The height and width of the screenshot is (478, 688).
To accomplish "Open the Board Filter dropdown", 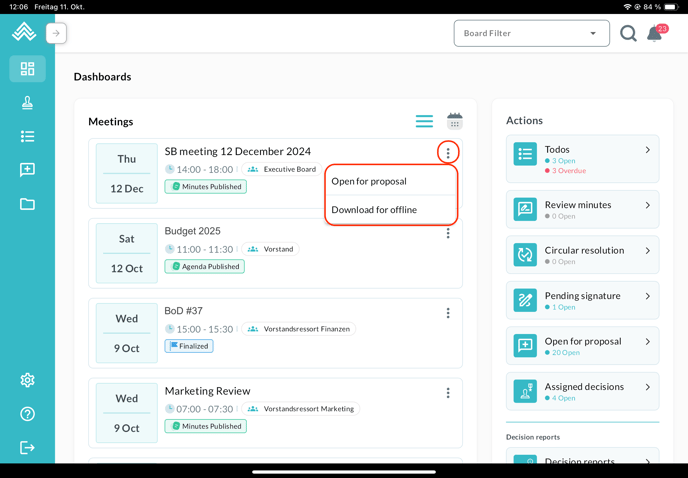I will tap(531, 33).
